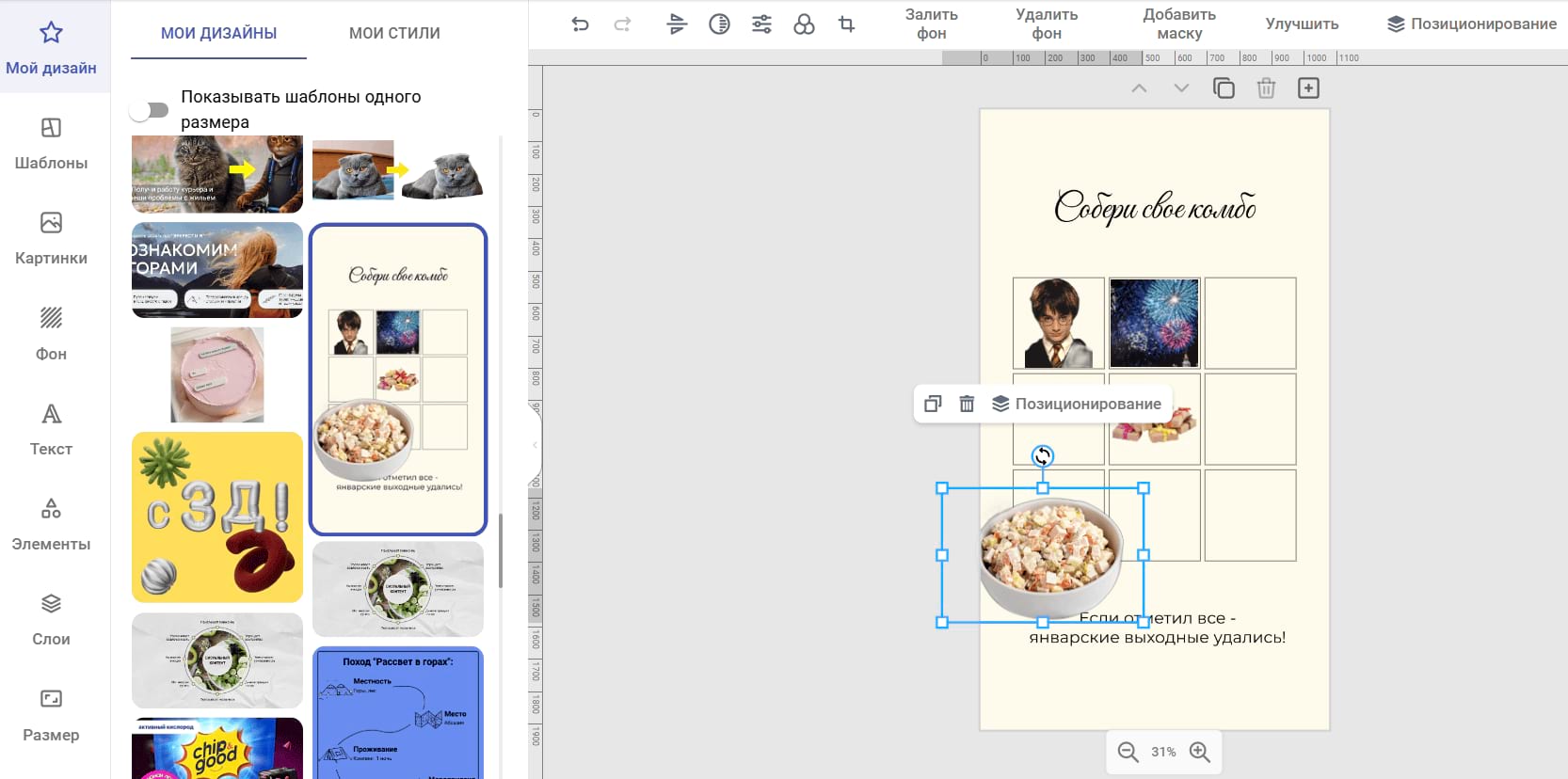Open the Шаблоны section in the sidebar
Viewport: 1568px width, 779px height.
tap(51, 143)
